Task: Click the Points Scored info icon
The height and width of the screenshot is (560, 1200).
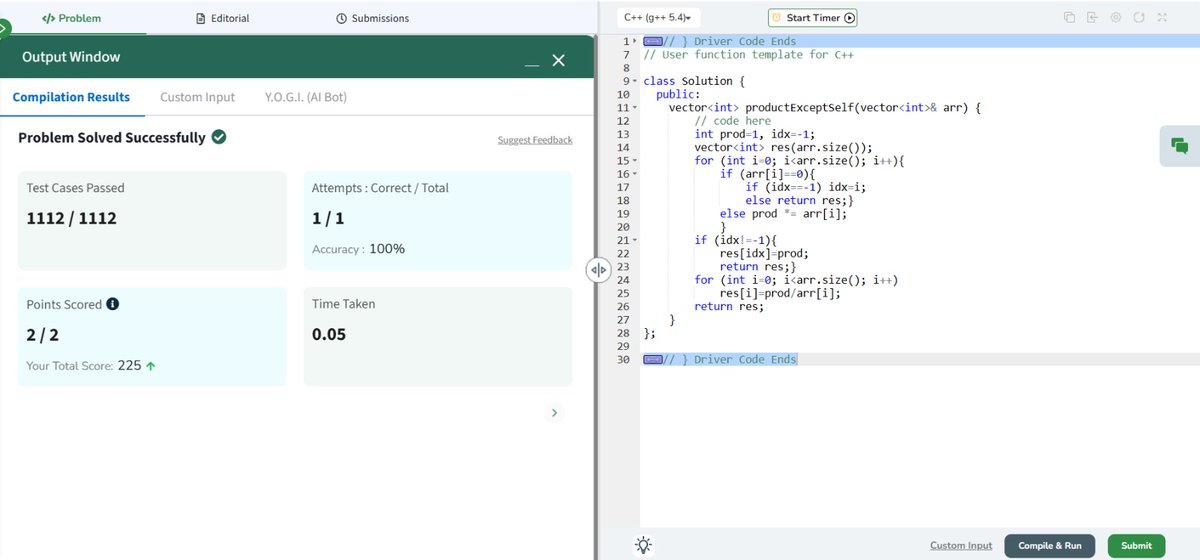Action: 113,304
